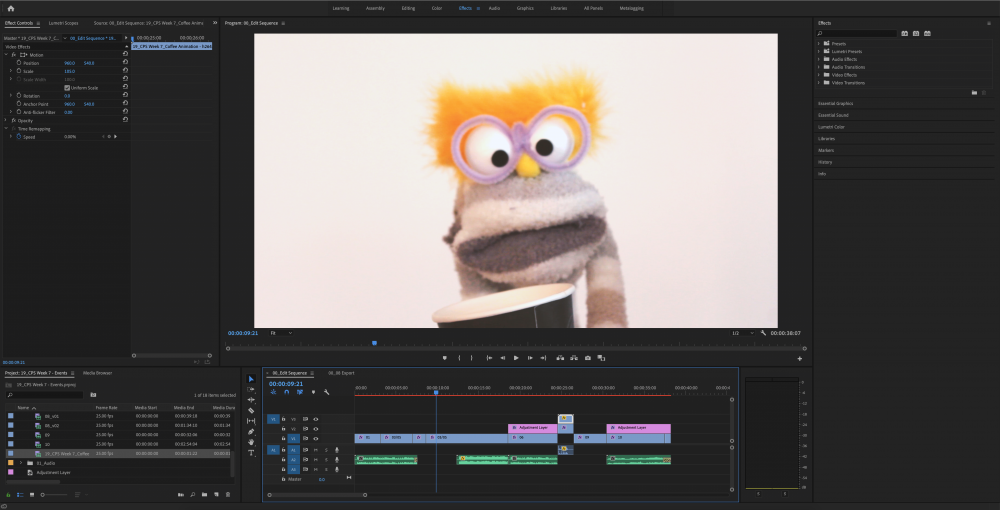Switch to the Graphics workspace

pyautogui.click(x=525, y=8)
